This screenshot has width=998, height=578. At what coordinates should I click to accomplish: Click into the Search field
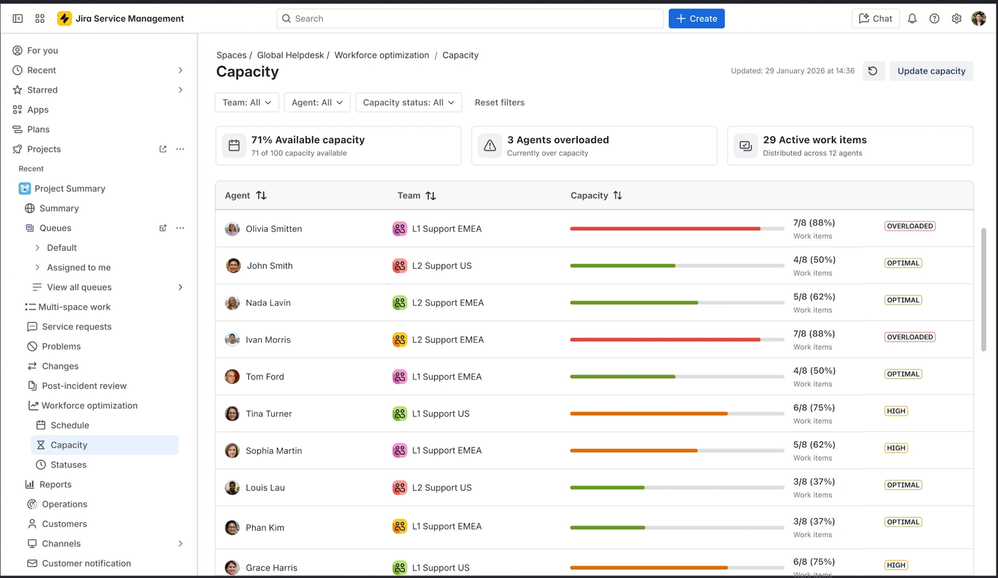pos(470,18)
